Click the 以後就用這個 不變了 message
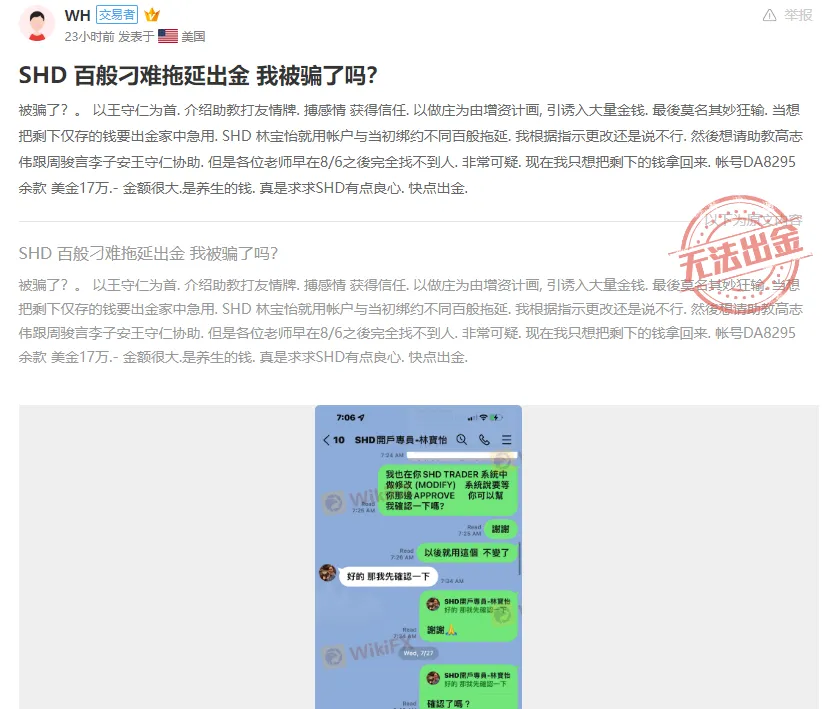This screenshot has height=709, width=822. 467,553
